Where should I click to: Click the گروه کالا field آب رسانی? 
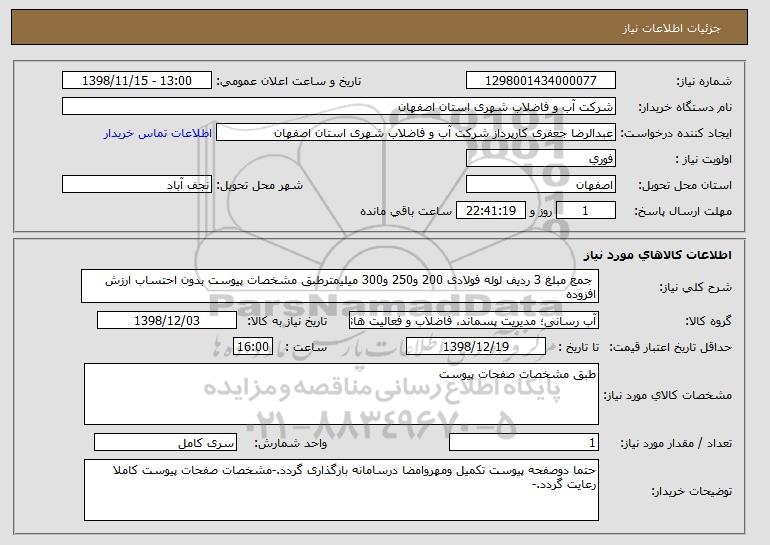click(474, 321)
